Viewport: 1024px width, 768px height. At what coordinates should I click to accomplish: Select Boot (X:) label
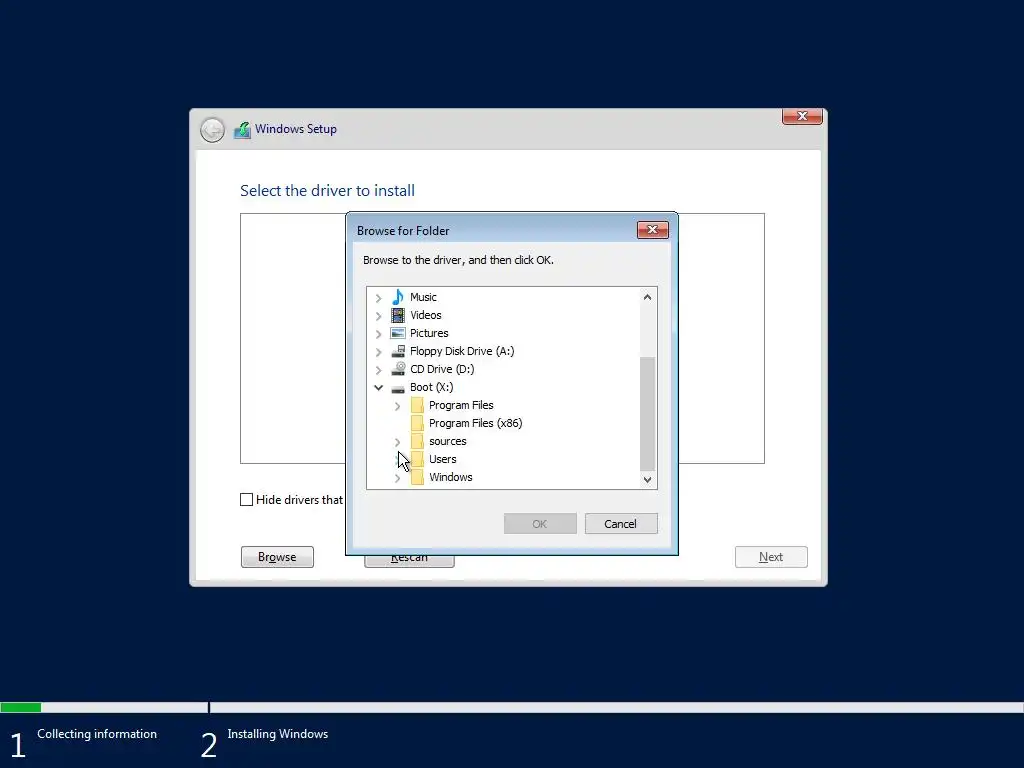[432, 387]
